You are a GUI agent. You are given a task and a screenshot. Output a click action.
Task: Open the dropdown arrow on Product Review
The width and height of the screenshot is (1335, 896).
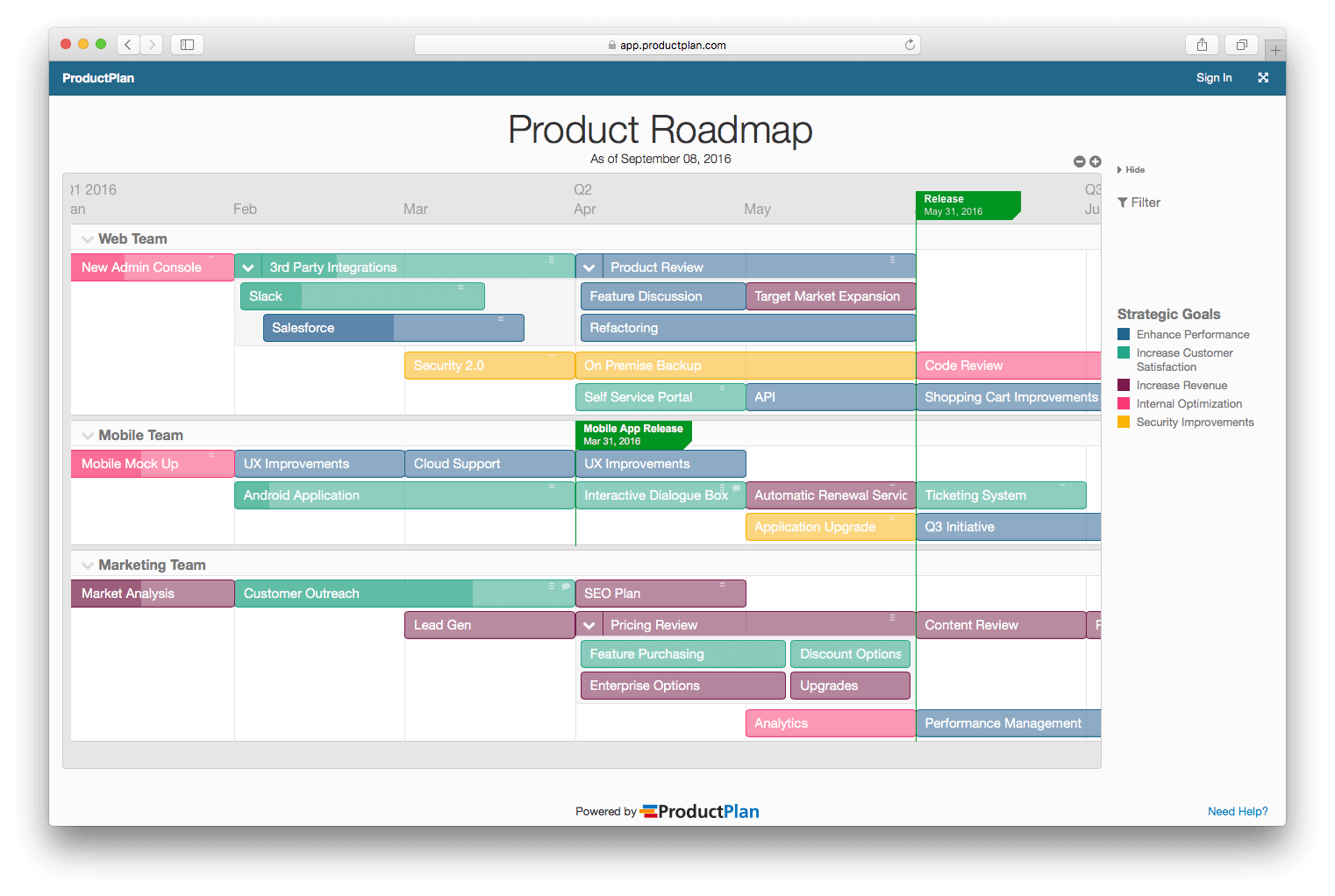tap(589, 266)
